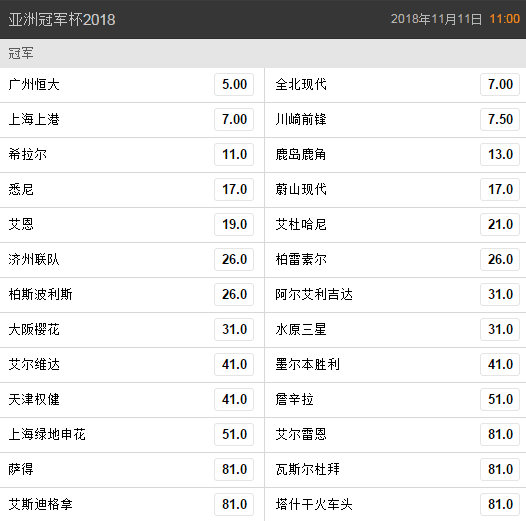Select 大阪樱花 odds 31.0
This screenshot has width=526, height=521.
point(234,329)
